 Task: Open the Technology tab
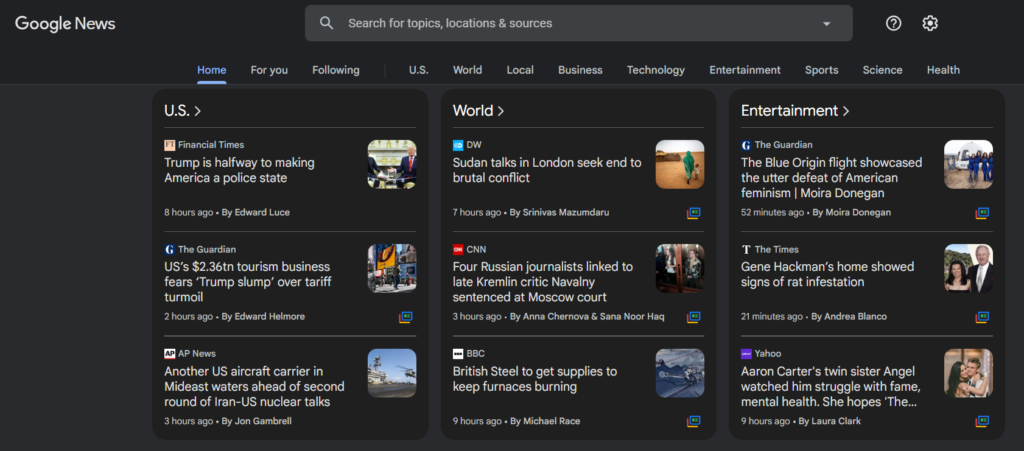[x=656, y=70]
